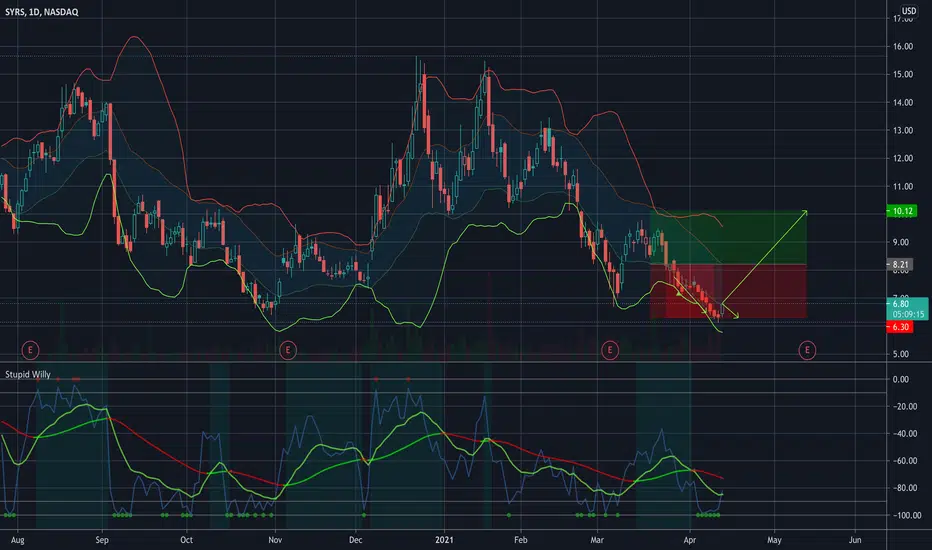
Task: Click the -100.00 indicator scale label
Action: 905,516
